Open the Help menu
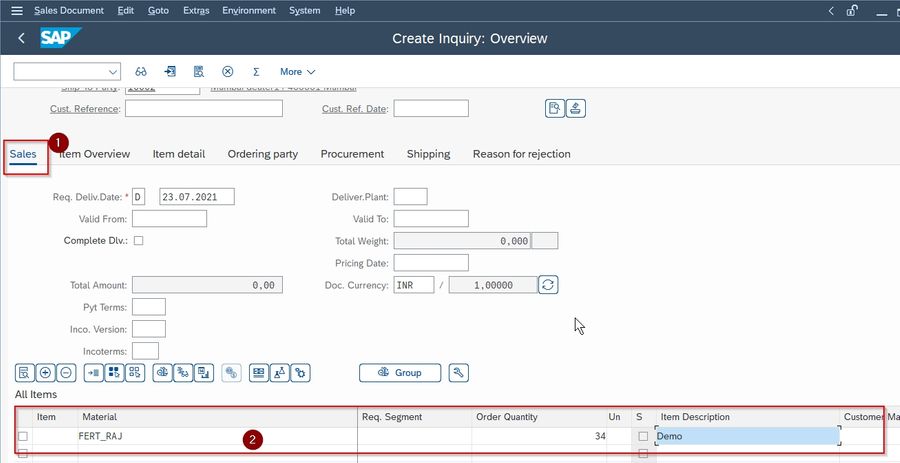 pos(345,10)
